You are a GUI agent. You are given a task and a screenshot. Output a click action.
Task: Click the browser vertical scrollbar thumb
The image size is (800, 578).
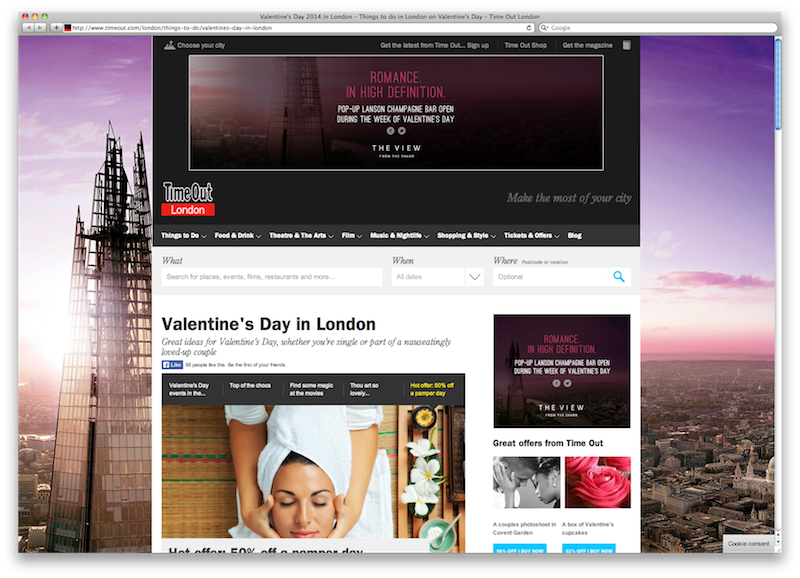(778, 84)
